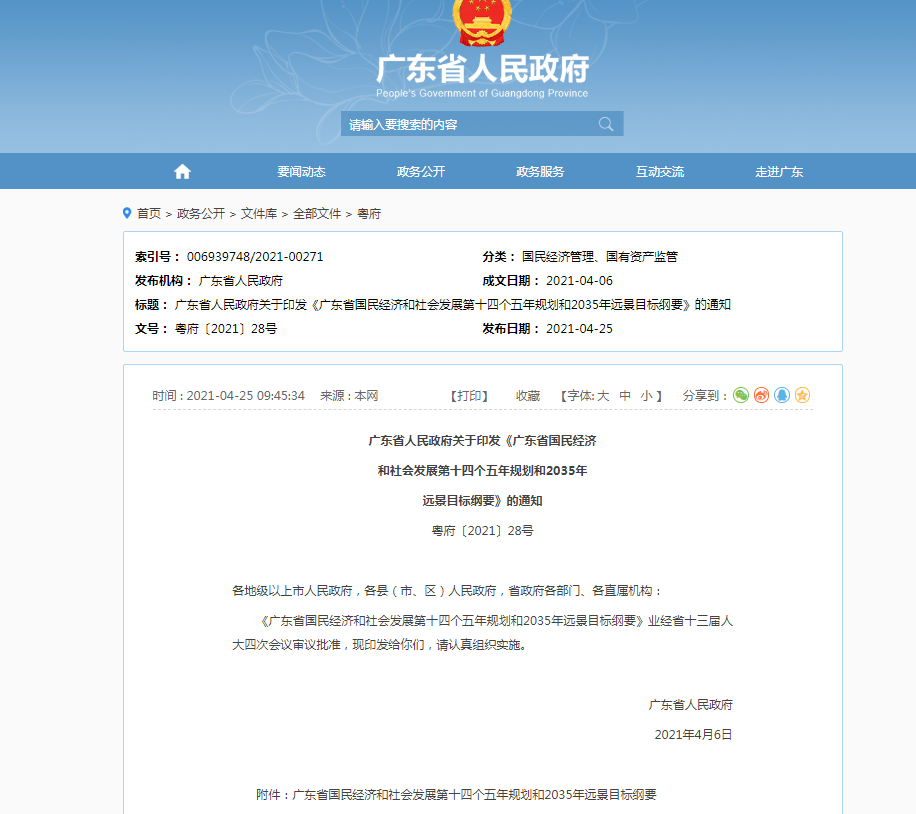The width and height of the screenshot is (916, 814).
Task: Open the 走进广东 navigation menu
Action: 779,170
